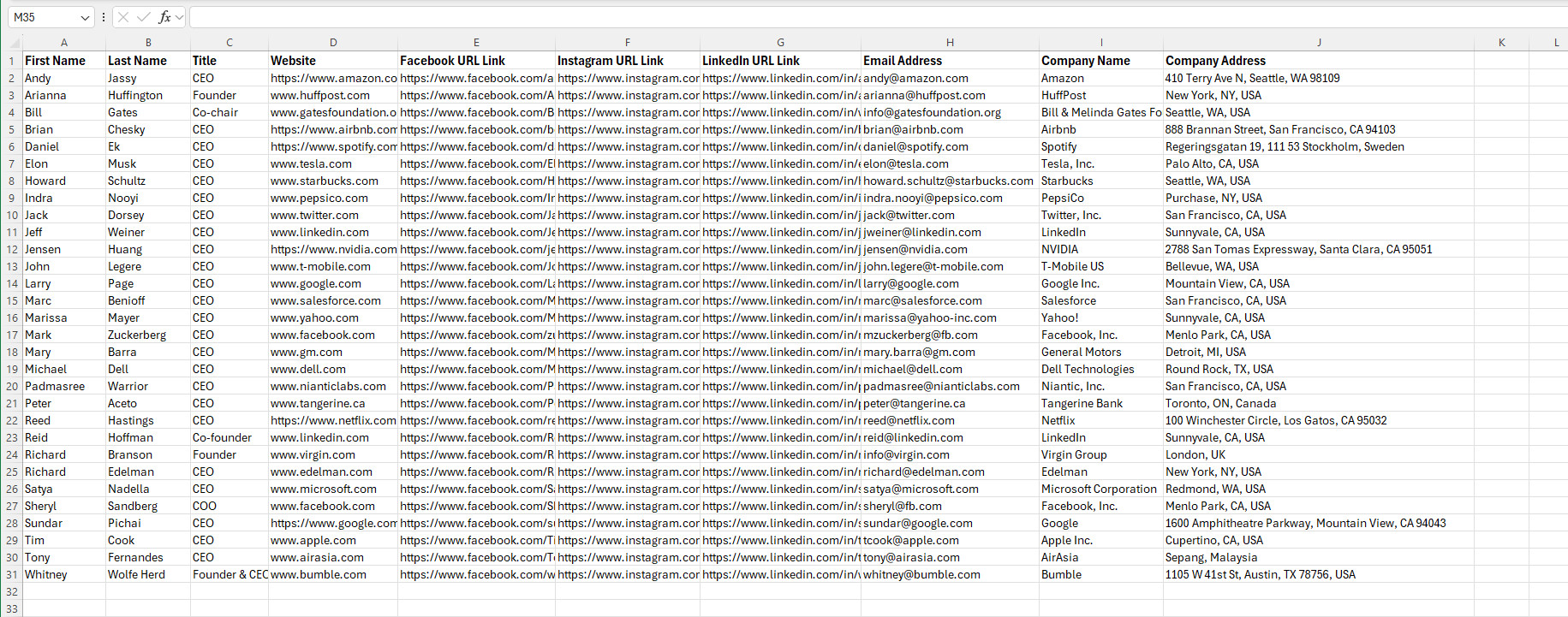Select the last name cell 'Huffington'
This screenshot has width=1568, height=617.
tap(148, 95)
